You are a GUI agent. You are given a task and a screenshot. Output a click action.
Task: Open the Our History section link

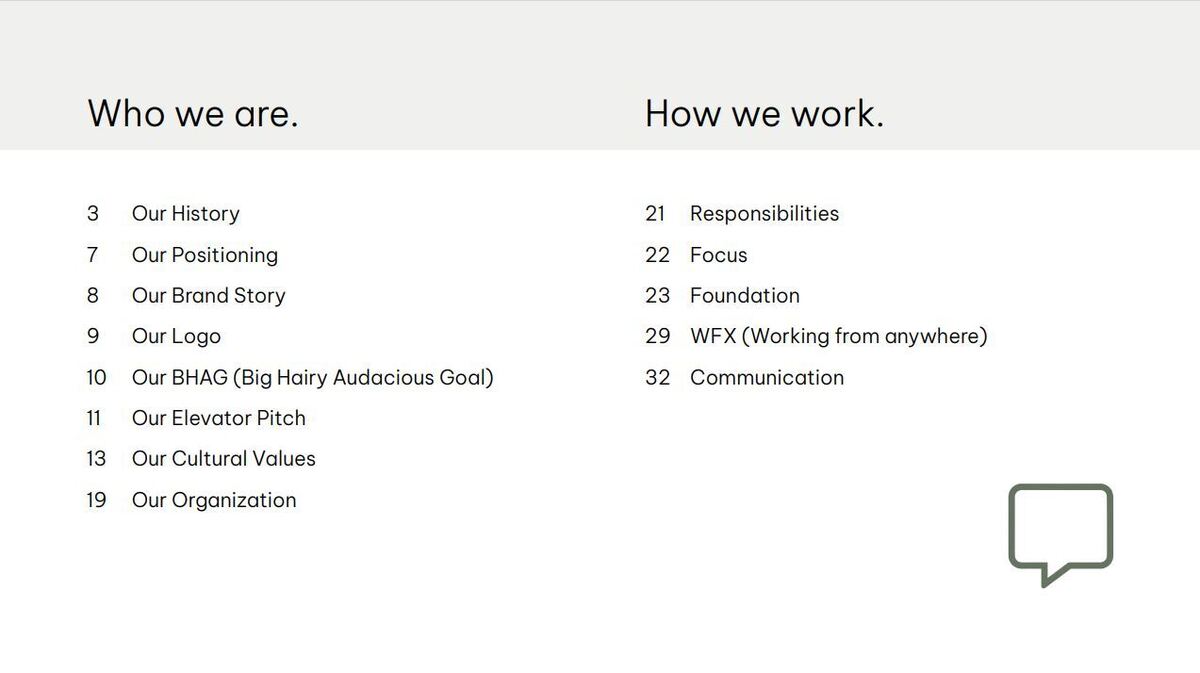186,214
